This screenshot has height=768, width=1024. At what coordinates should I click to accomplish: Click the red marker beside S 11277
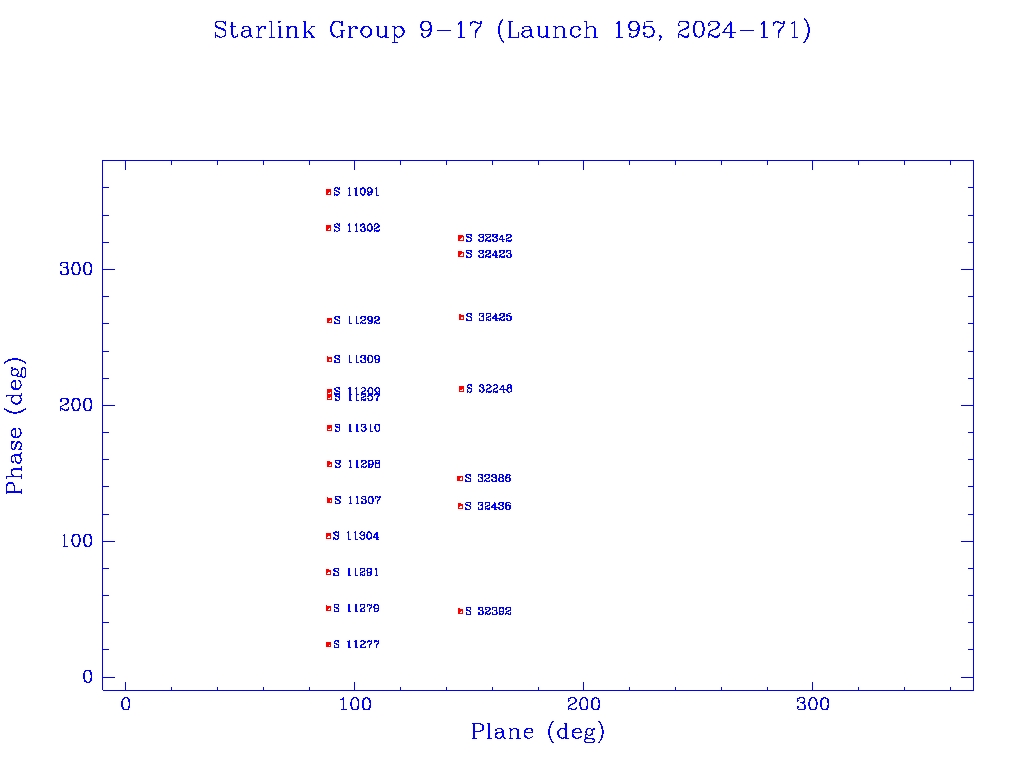coord(328,645)
